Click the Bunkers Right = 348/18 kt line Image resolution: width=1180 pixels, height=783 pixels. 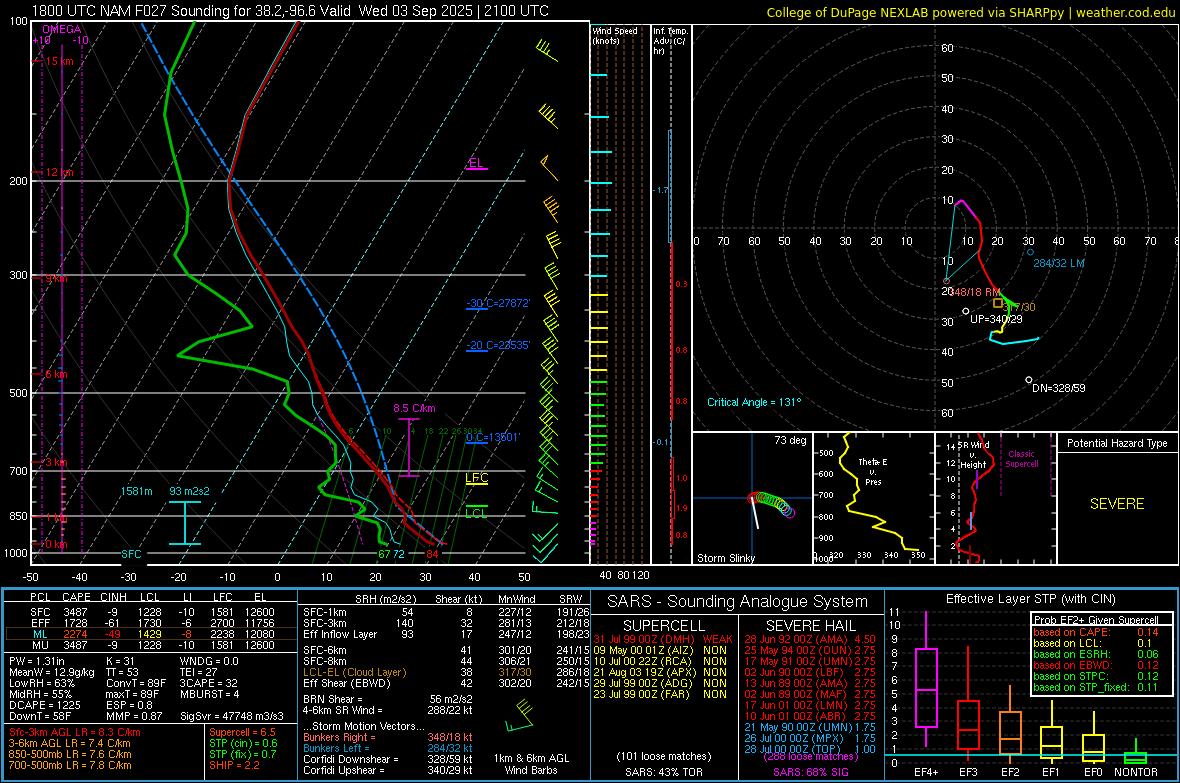(x=388, y=737)
